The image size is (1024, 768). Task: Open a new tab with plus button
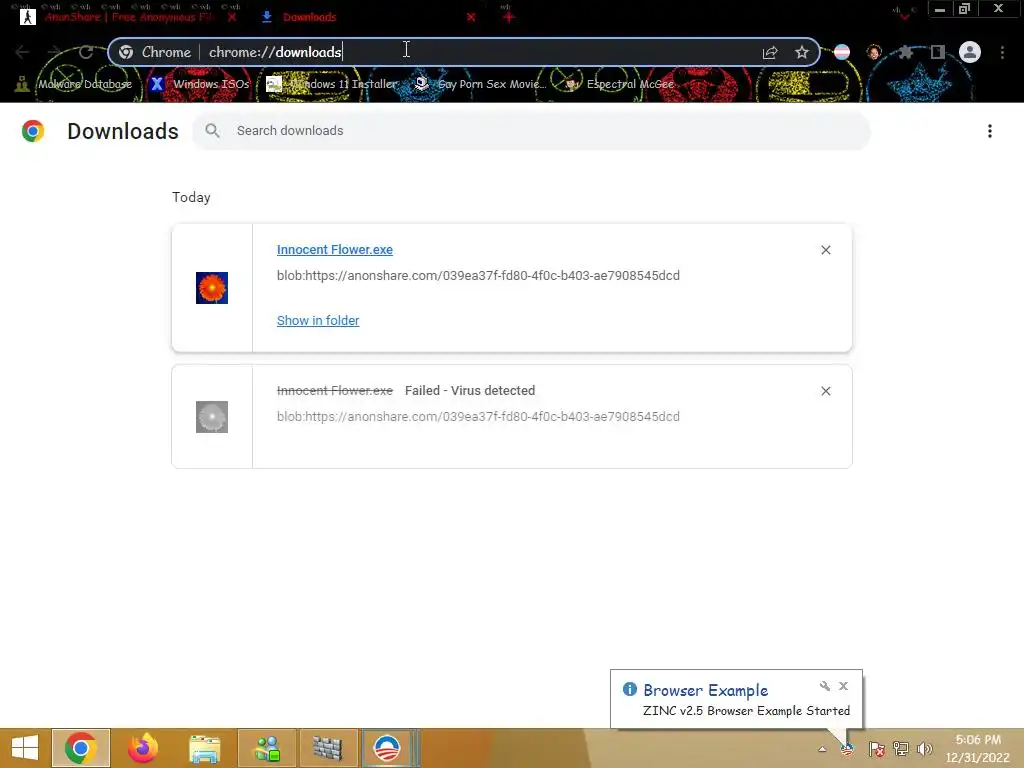click(509, 17)
